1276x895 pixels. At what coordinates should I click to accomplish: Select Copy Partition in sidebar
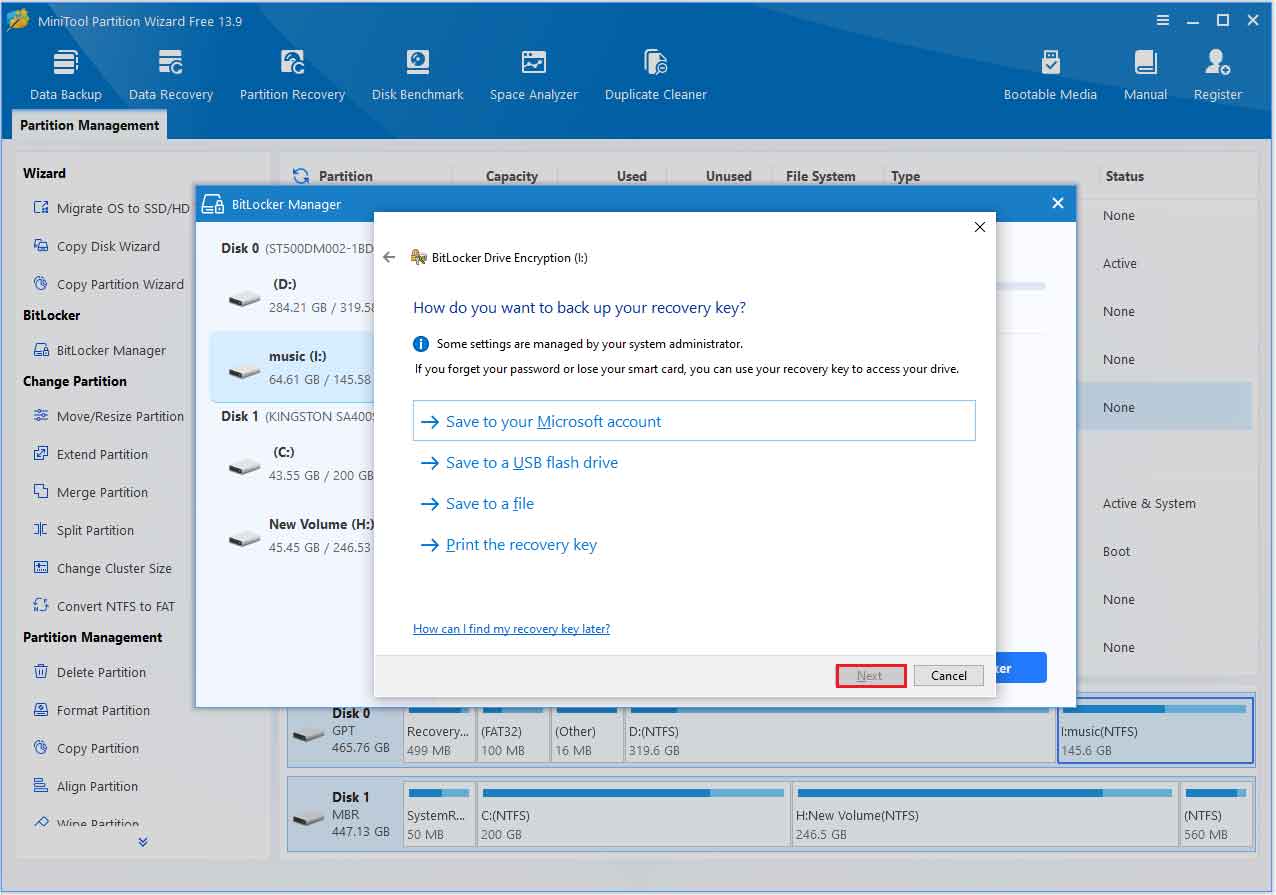pyautogui.click(x=86, y=748)
